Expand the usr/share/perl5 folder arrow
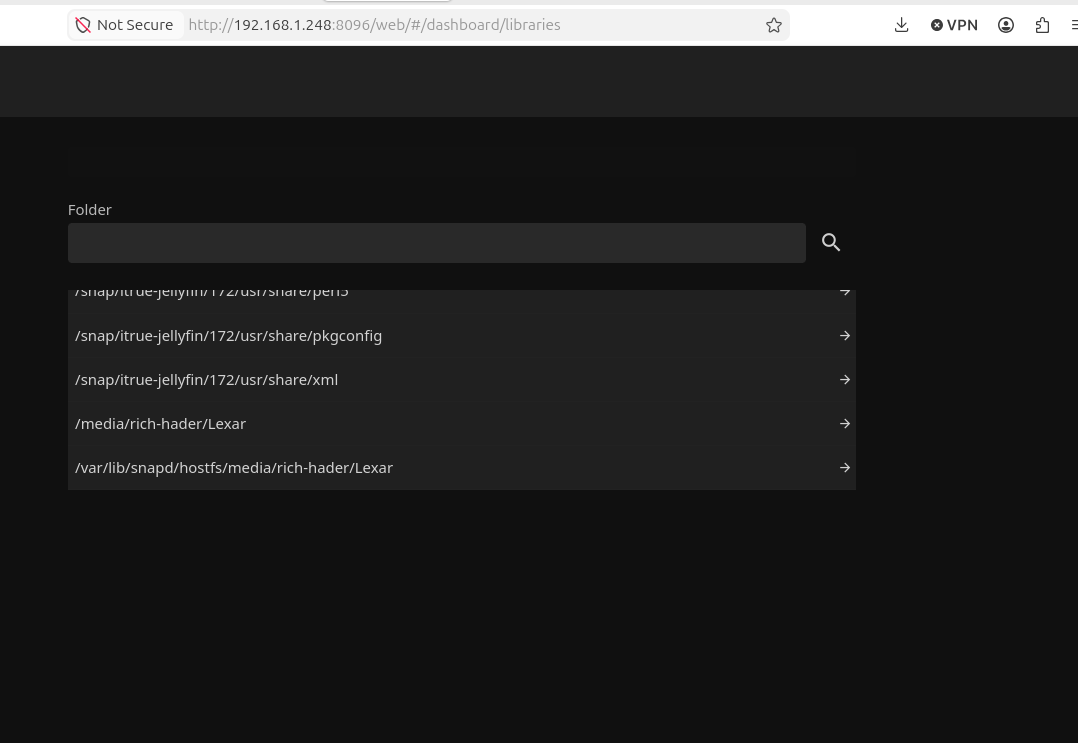The width and height of the screenshot is (1078, 743). [x=844, y=293]
